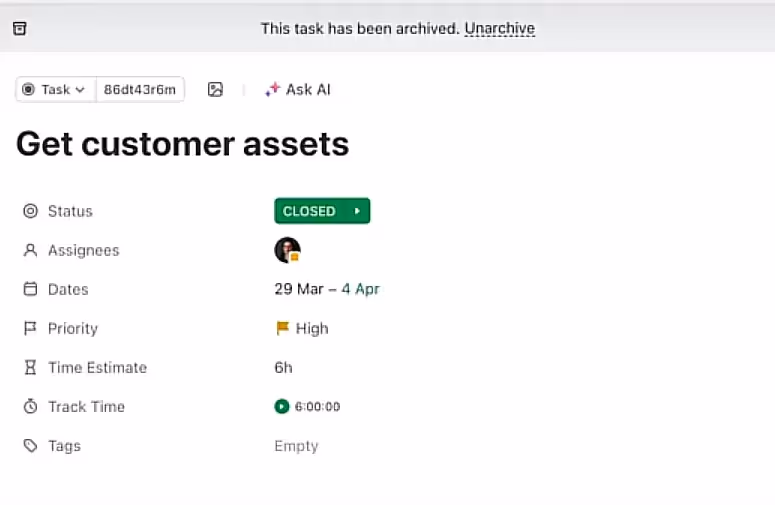Screen dimensions: 775x505
Task: Click the assignee avatar
Action: pos(287,250)
